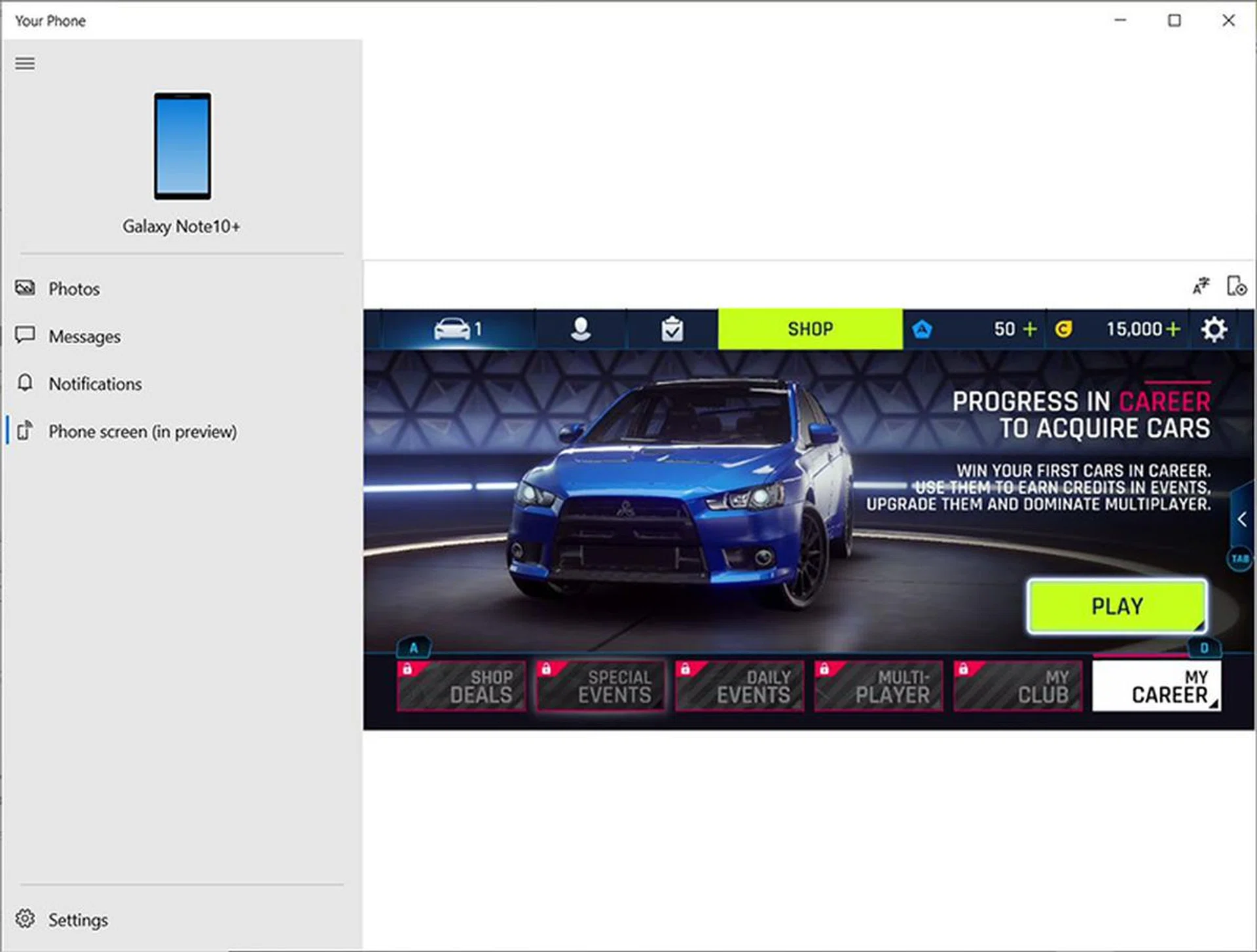Screen dimensions: 1257x952
Task: Click the phone screen display icon top right
Action: 1235,286
